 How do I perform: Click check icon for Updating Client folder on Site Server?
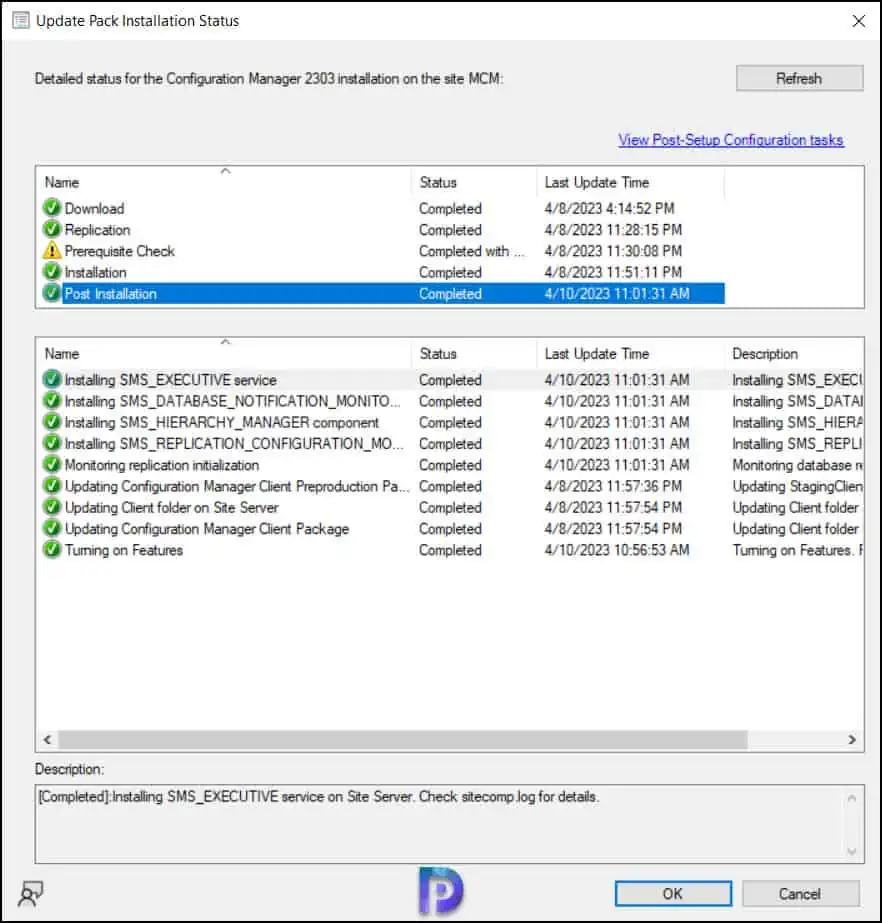(52, 507)
